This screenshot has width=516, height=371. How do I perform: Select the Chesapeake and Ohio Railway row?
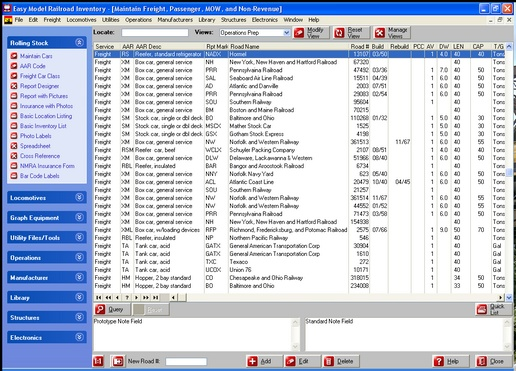point(299,278)
